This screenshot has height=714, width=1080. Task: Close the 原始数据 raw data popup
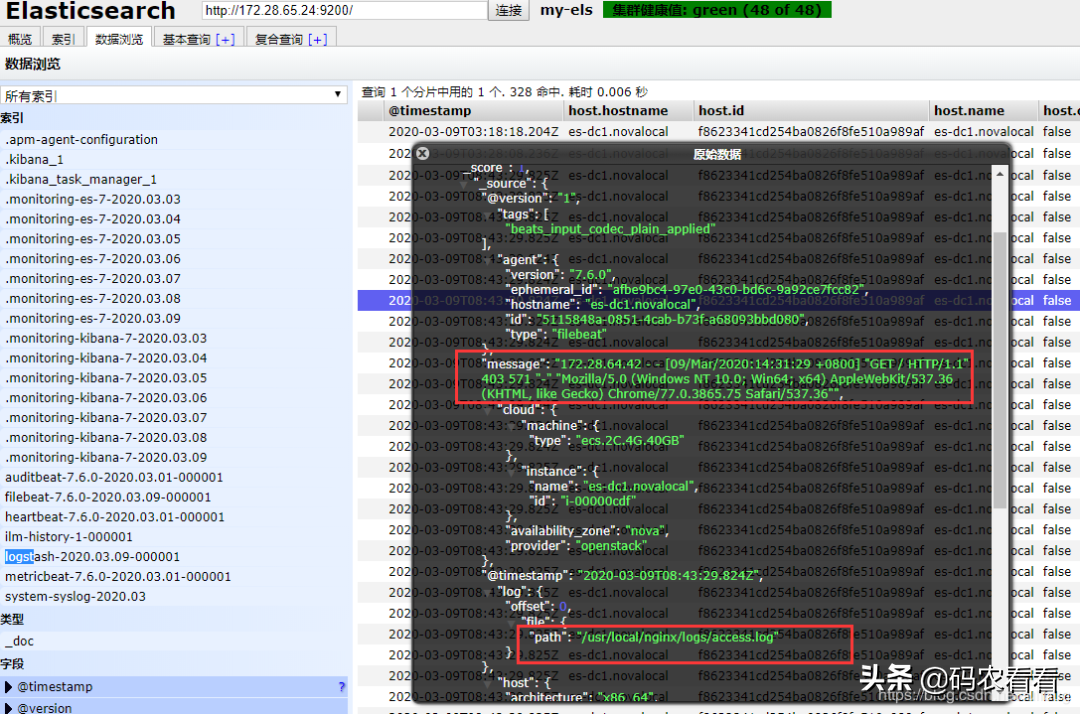(422, 153)
